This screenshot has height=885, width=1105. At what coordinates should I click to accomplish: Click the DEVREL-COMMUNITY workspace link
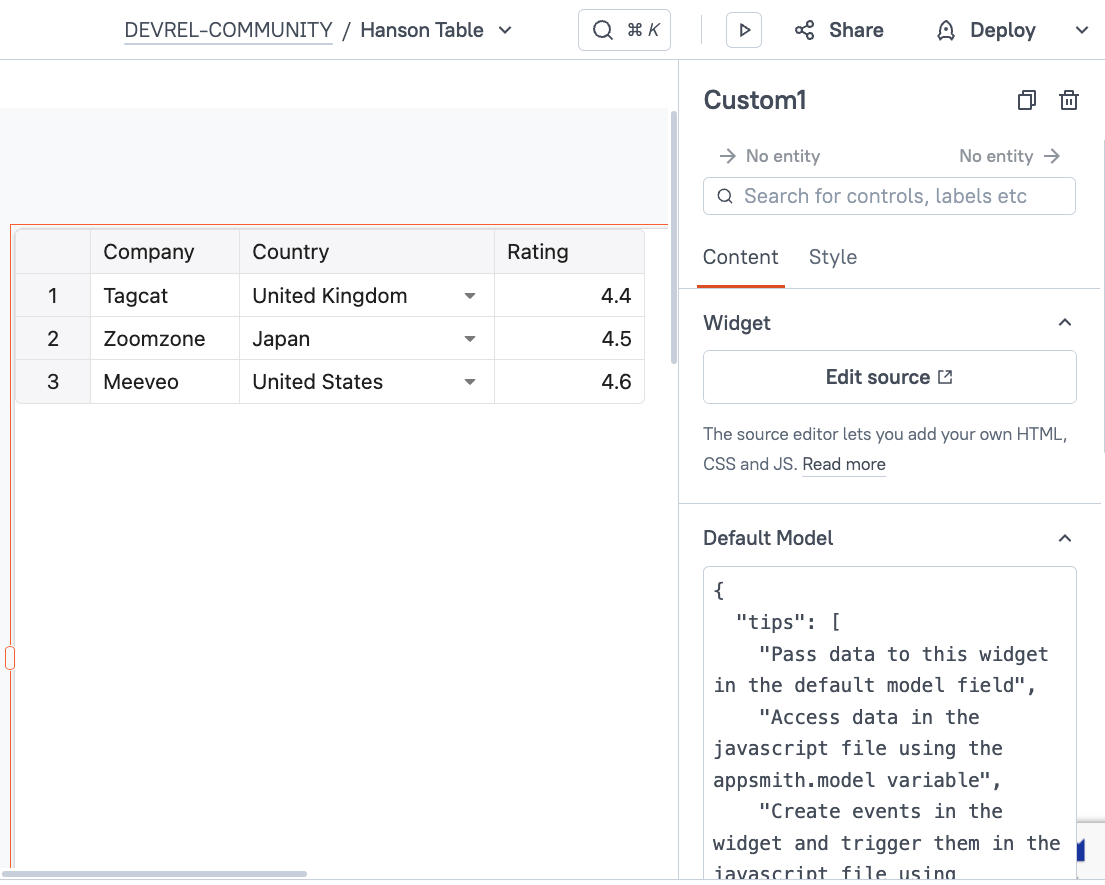(x=228, y=30)
